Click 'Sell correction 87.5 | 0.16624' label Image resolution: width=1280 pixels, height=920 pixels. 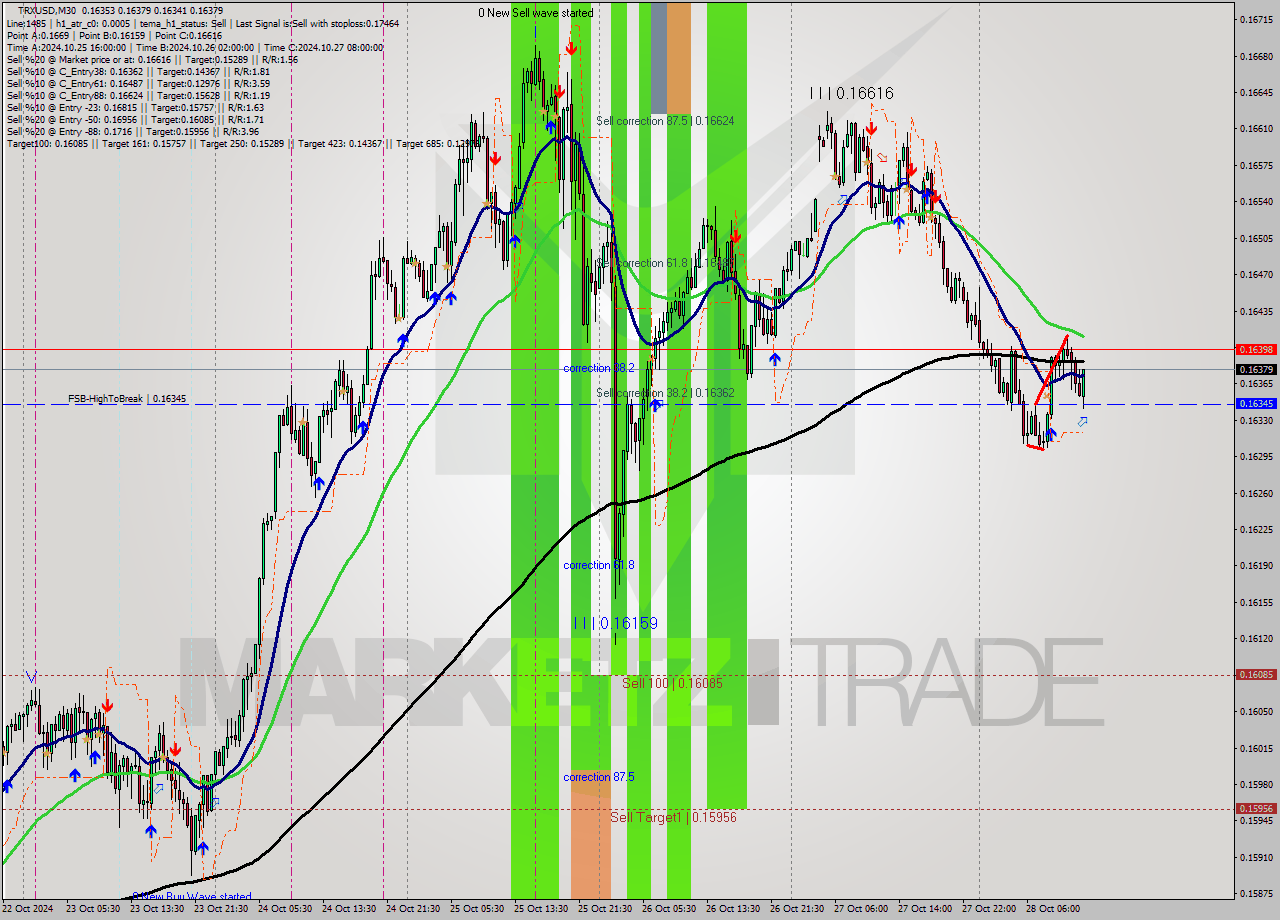coord(665,121)
